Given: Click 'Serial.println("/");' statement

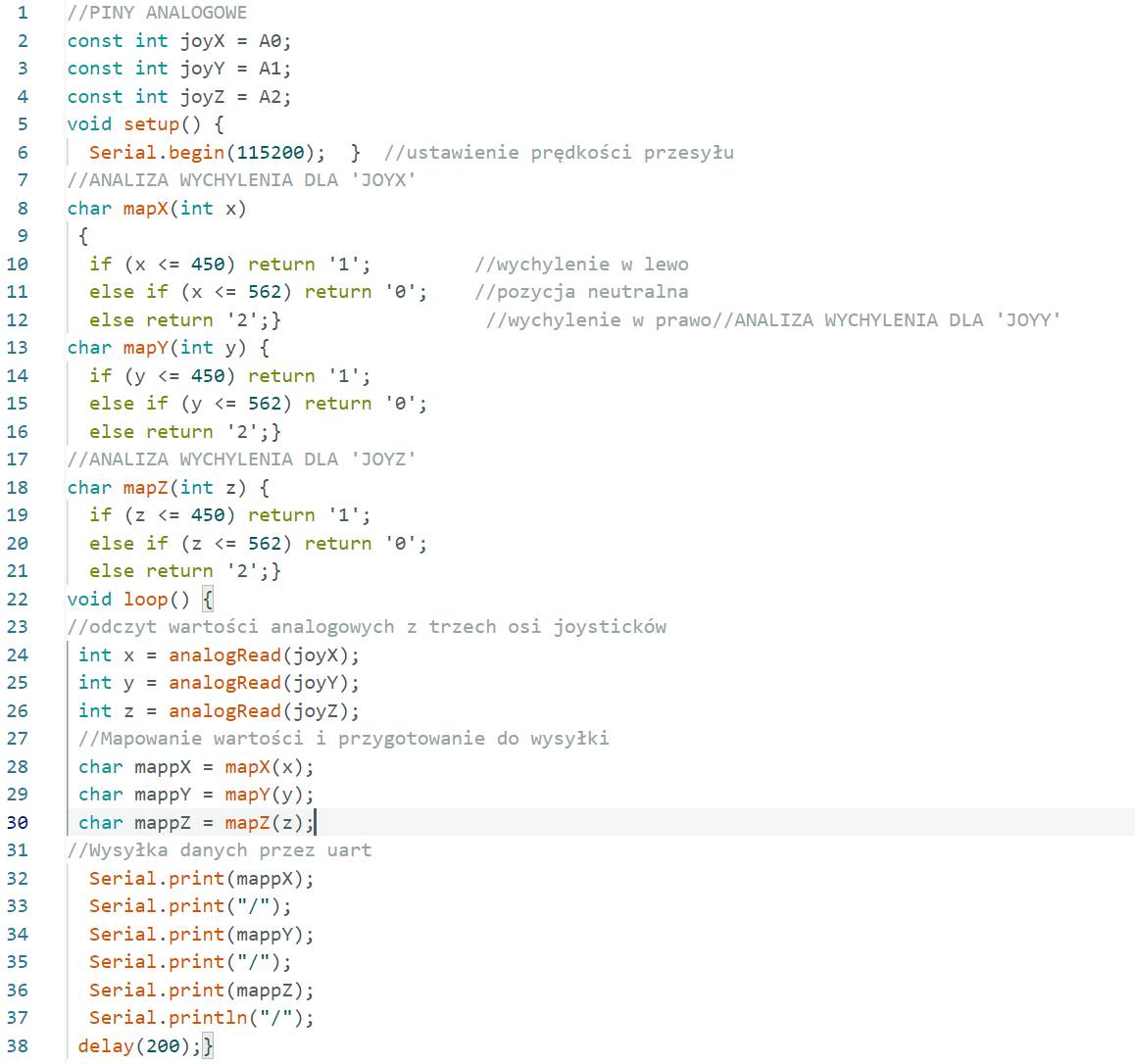Looking at the screenshot, I should 201,1018.
